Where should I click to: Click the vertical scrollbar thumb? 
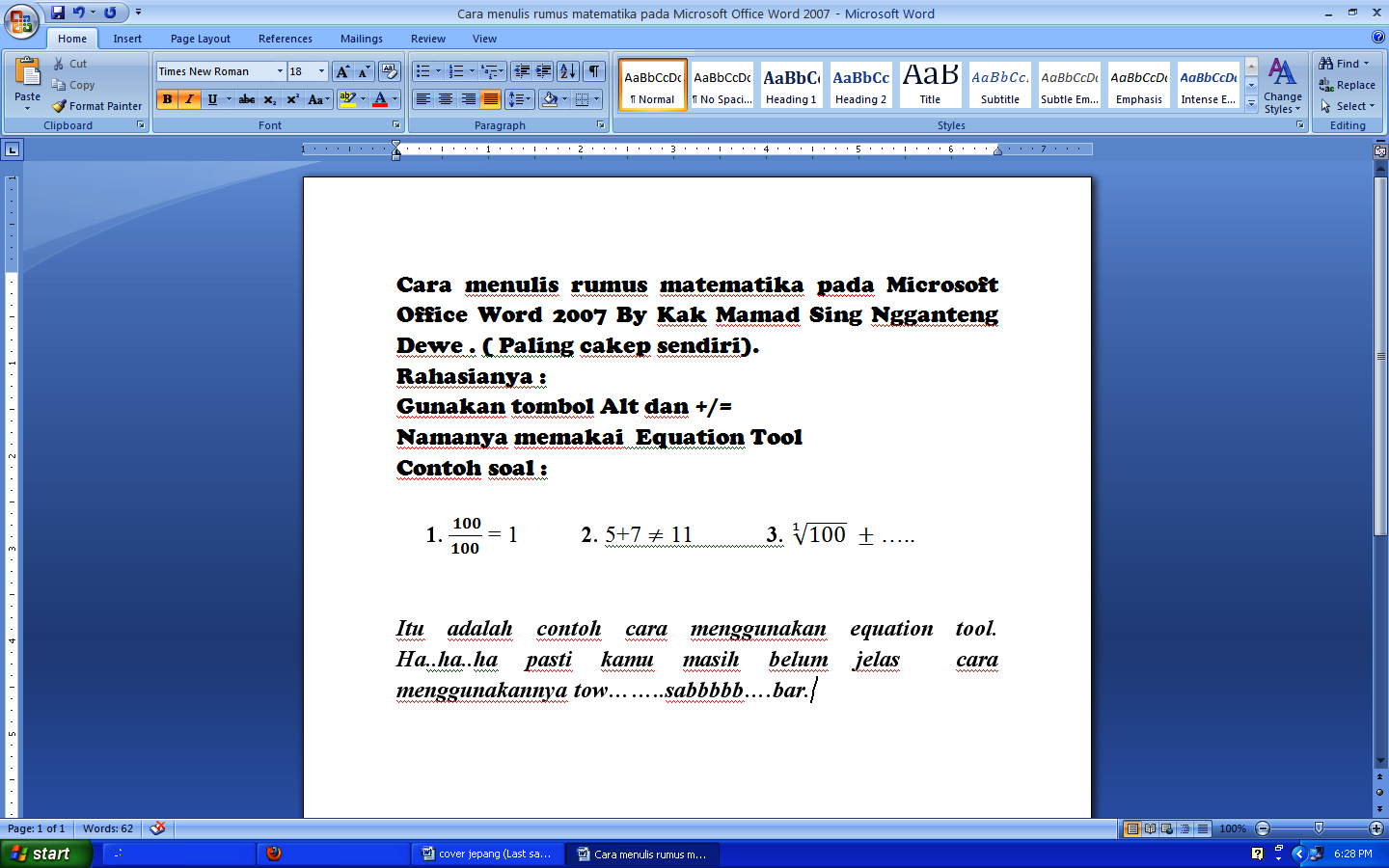[1380, 356]
